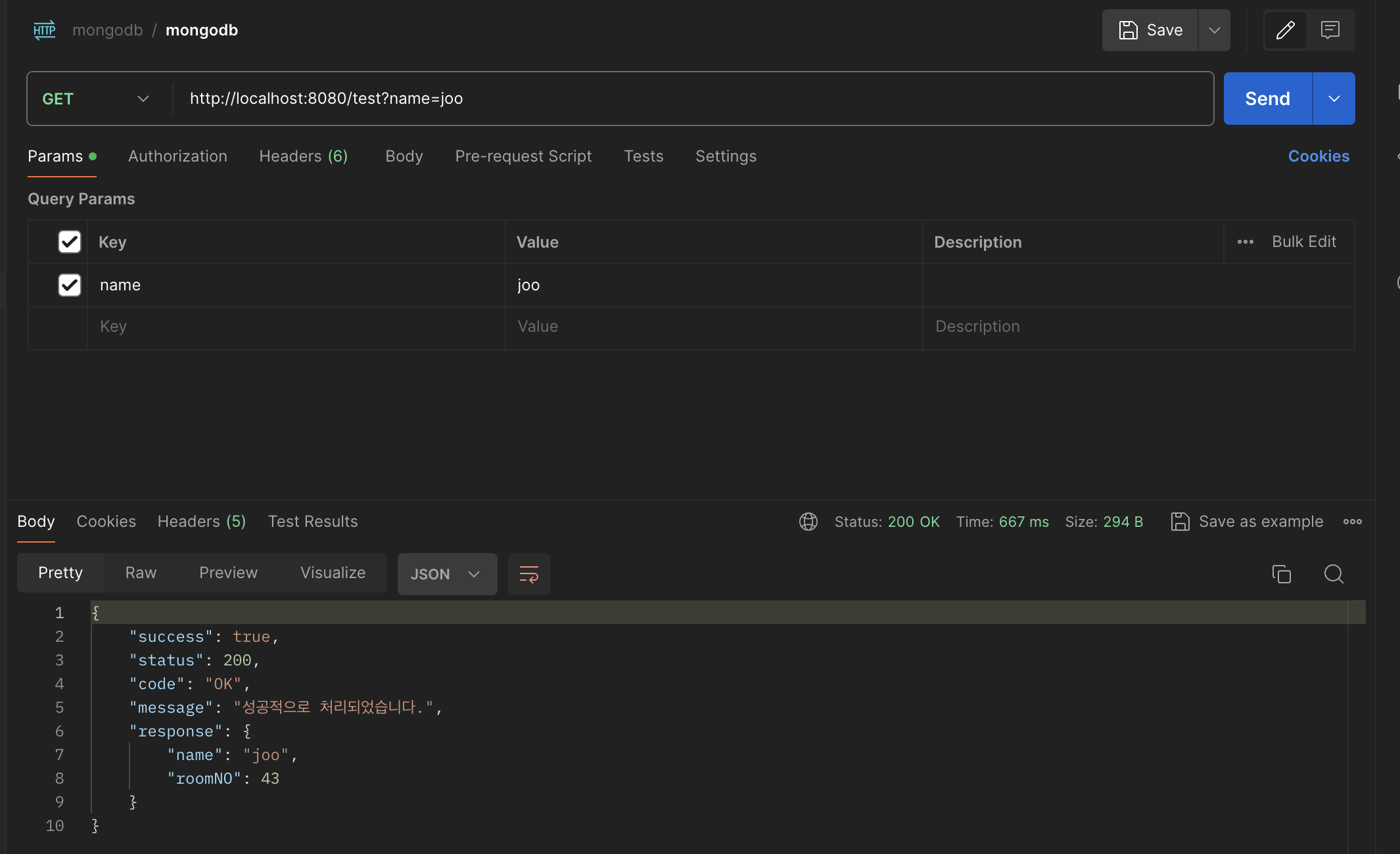Click the pencil edit icon
This screenshot has width=1400, height=854.
click(1285, 30)
